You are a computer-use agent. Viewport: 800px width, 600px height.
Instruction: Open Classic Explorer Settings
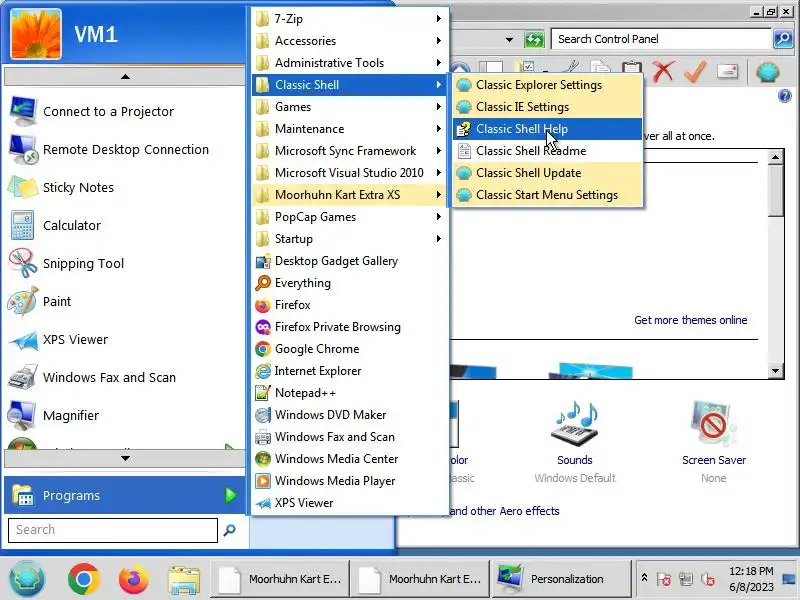coord(547,85)
